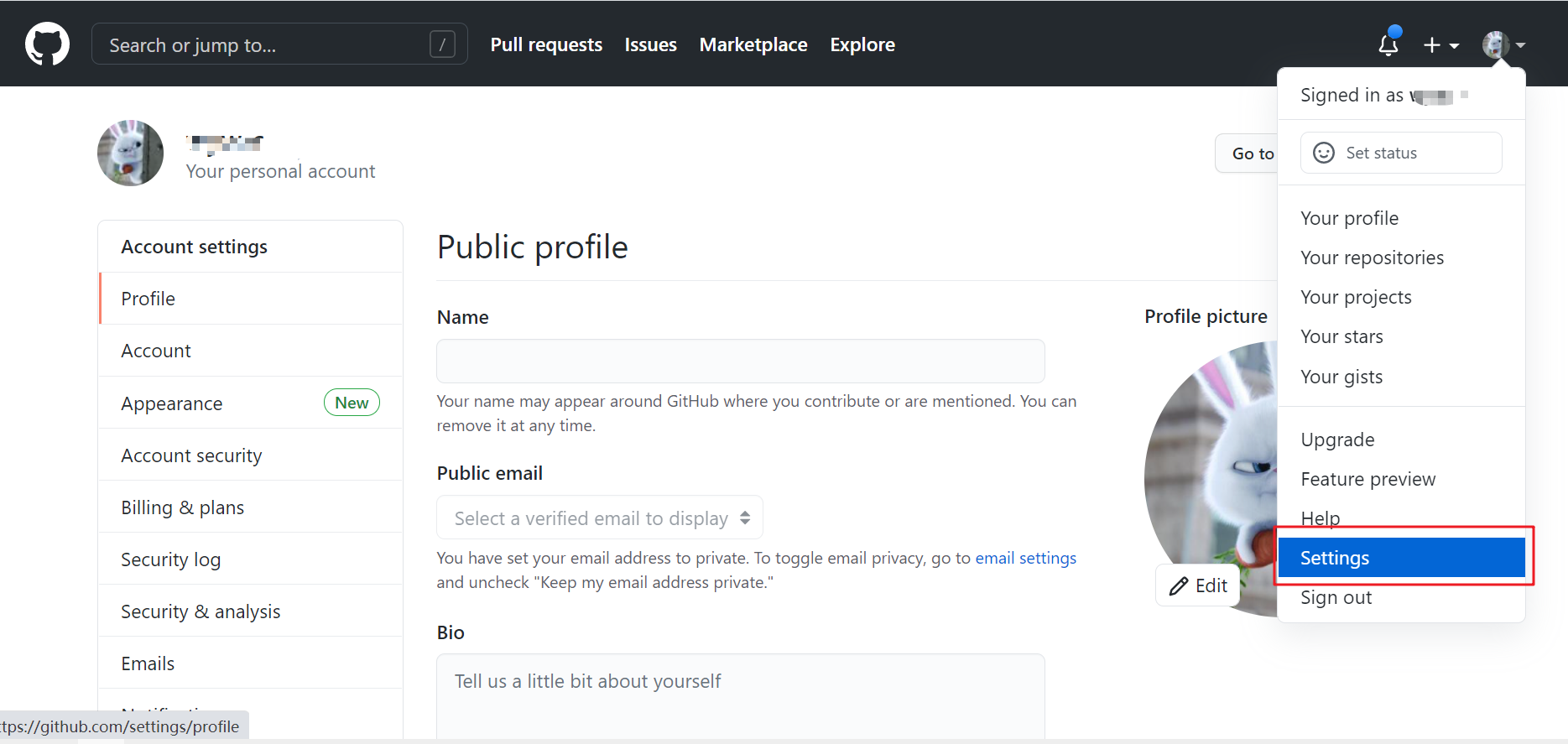This screenshot has height=744, width=1568.
Task: Open the Appearance settings section
Action: click(x=251, y=403)
